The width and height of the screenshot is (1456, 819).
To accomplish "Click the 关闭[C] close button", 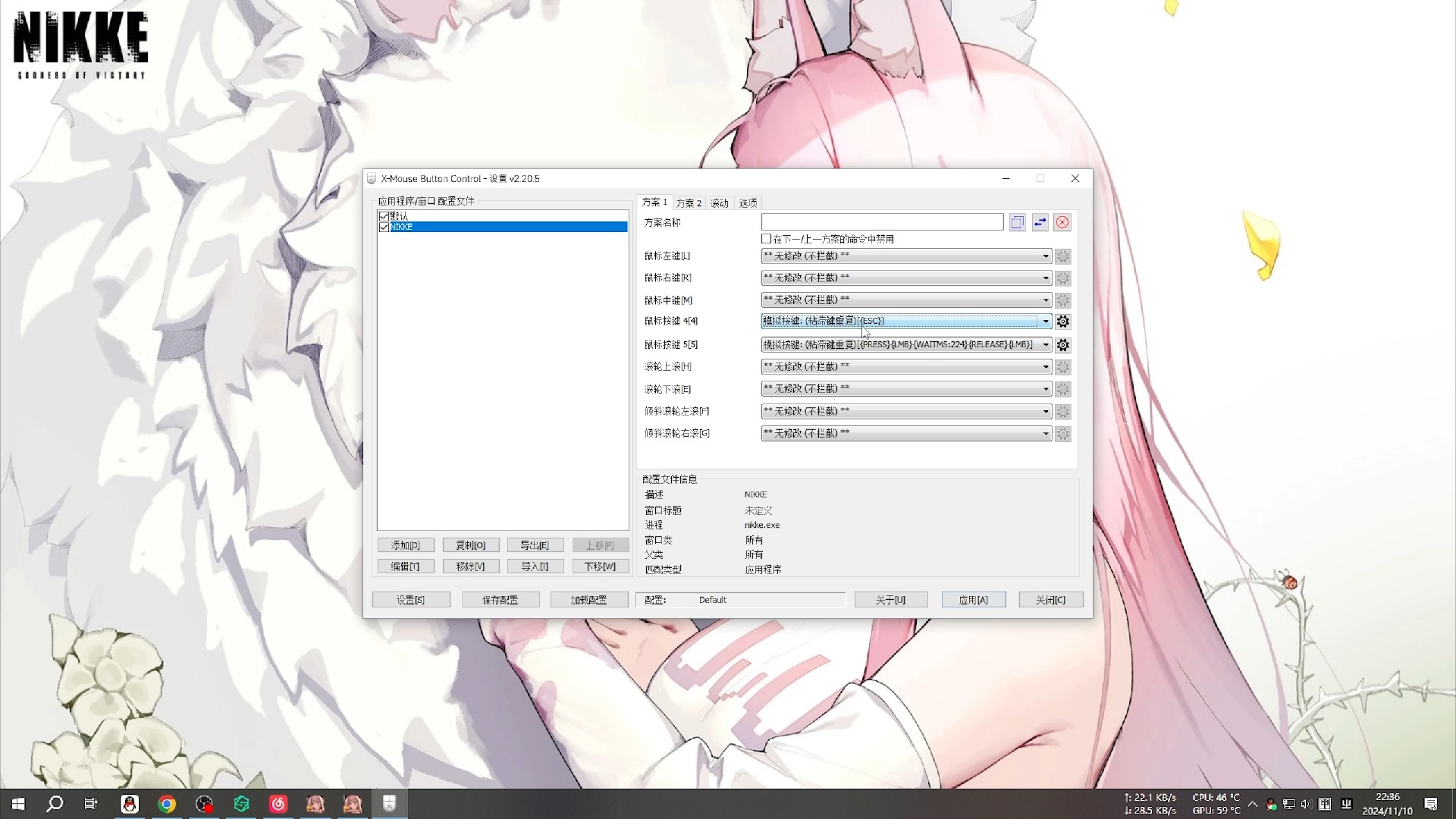I will tap(1051, 600).
